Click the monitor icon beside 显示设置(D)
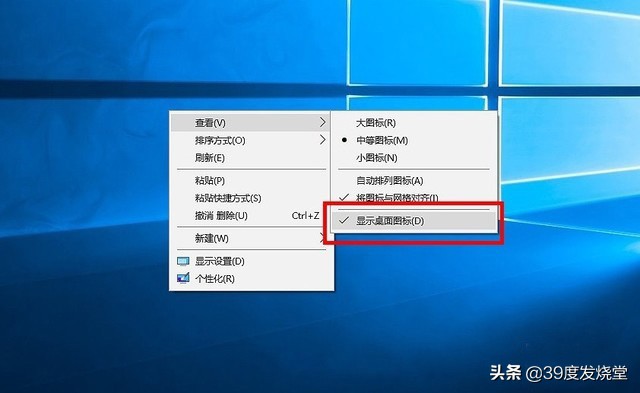Viewport: 640px width, 393px height. click(183, 261)
